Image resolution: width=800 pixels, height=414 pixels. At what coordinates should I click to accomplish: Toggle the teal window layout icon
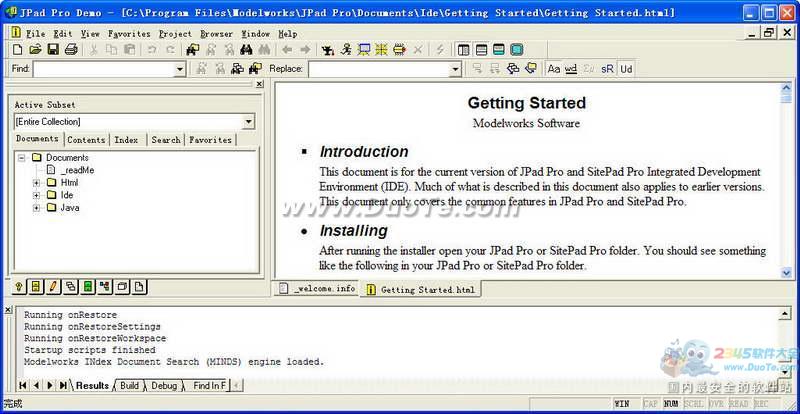pos(499,50)
